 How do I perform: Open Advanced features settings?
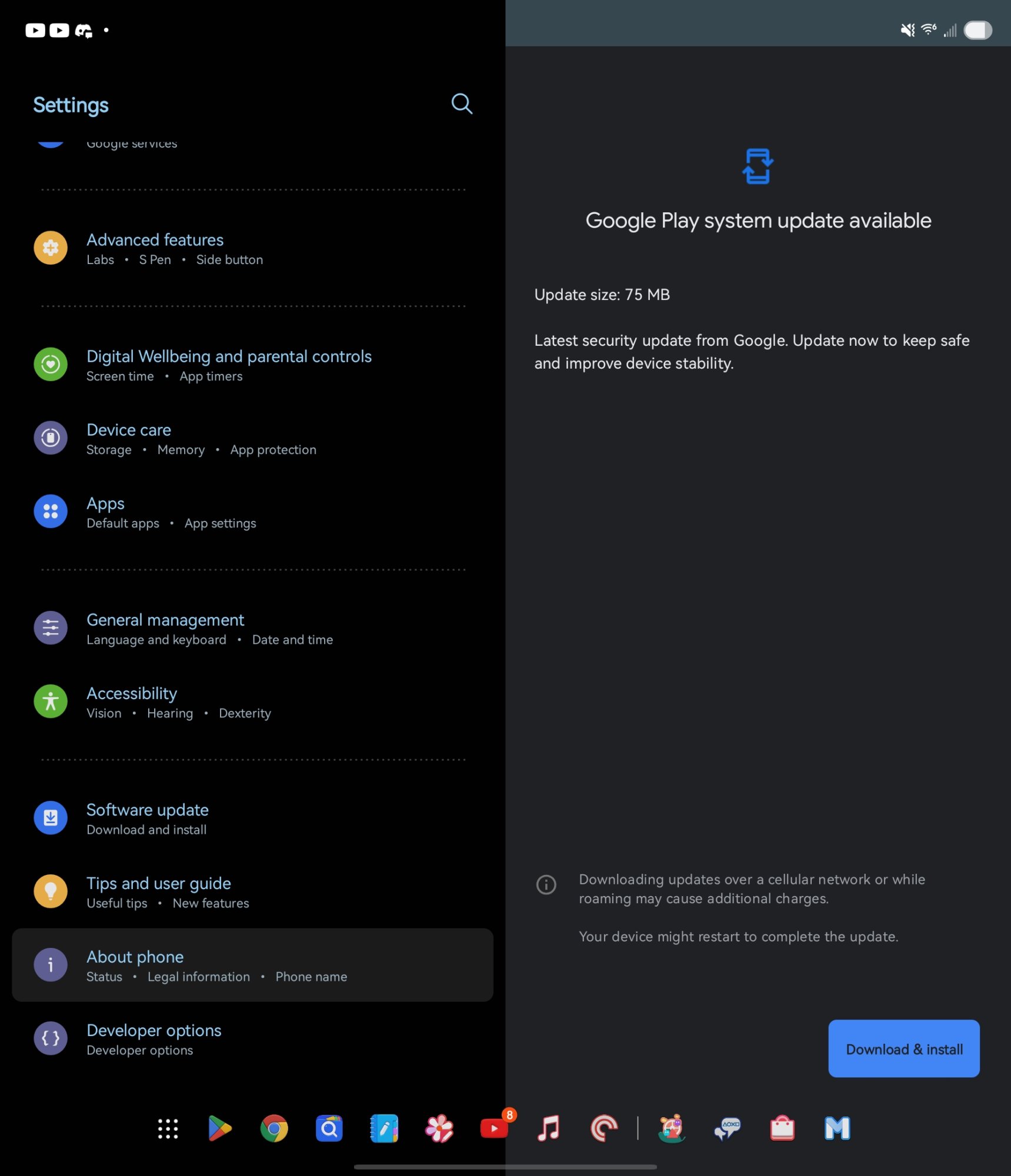click(x=253, y=248)
